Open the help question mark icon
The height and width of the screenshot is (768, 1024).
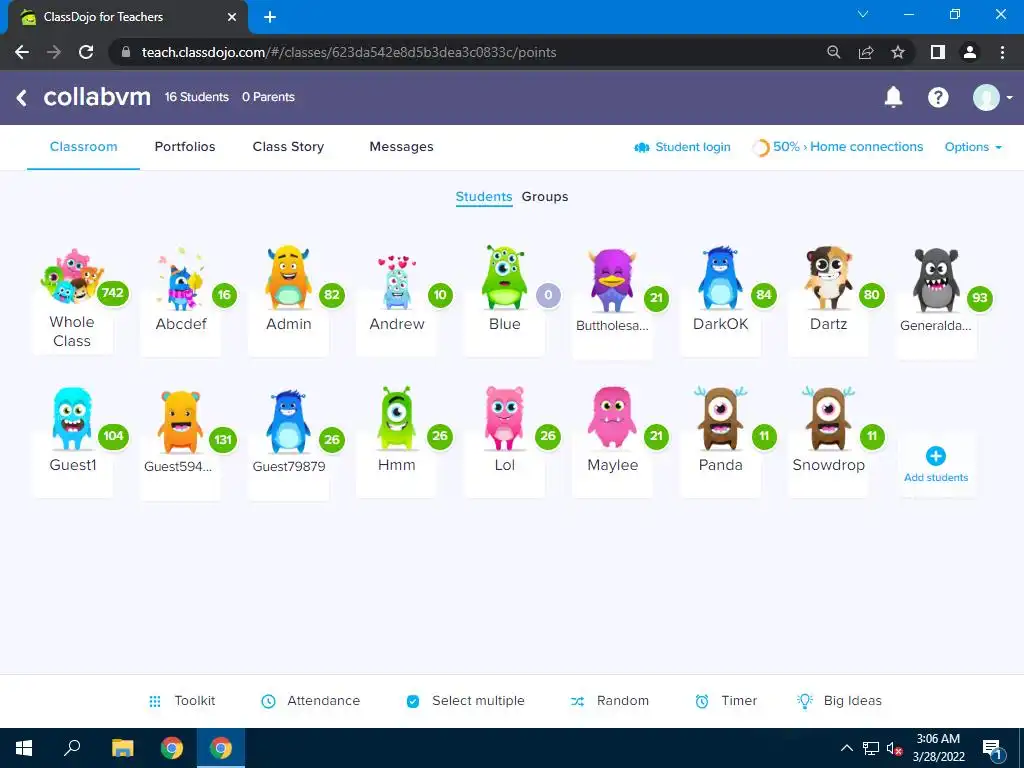(938, 97)
